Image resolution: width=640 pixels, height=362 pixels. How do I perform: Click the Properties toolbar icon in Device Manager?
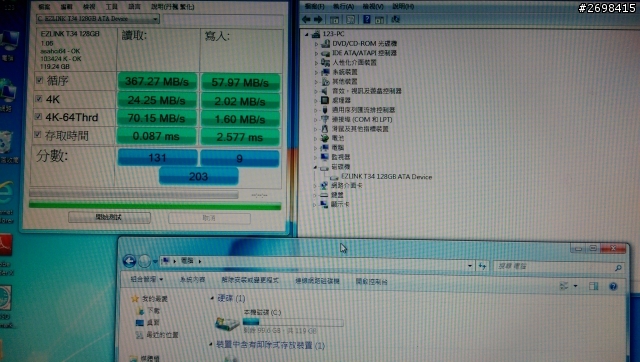(350, 19)
